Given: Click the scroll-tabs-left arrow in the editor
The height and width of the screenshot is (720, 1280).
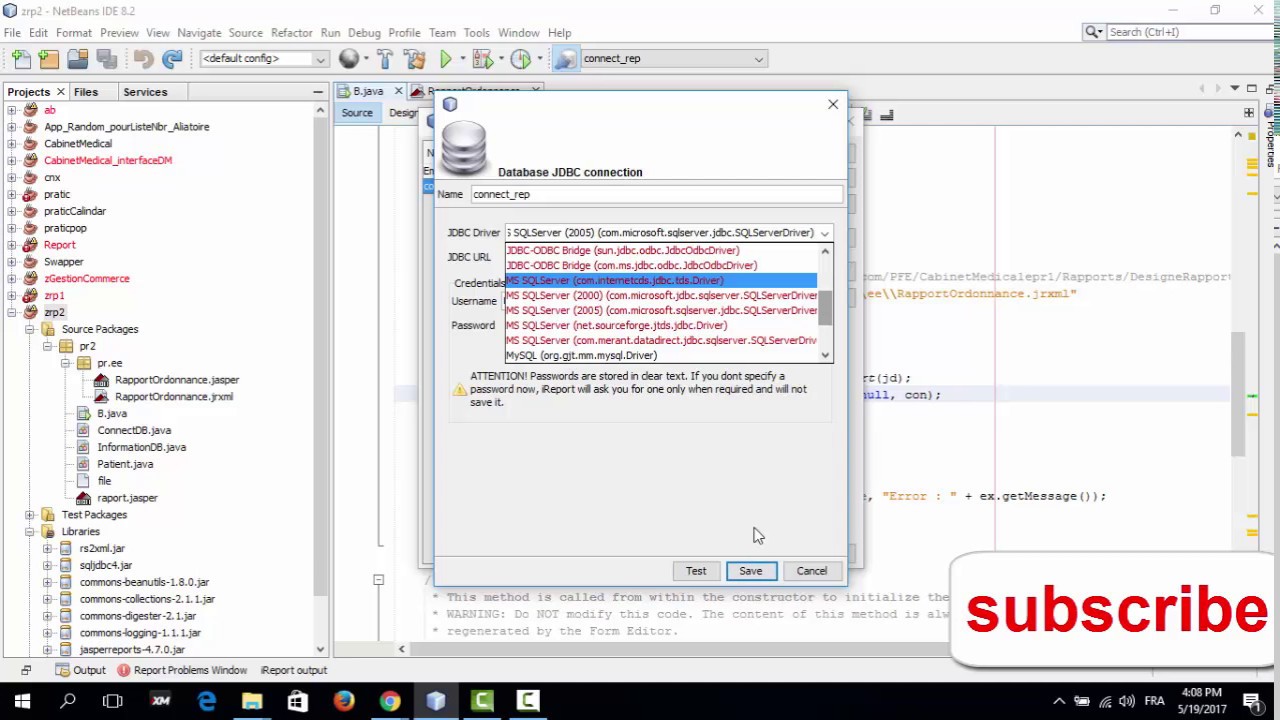Looking at the screenshot, I should (1202, 88).
